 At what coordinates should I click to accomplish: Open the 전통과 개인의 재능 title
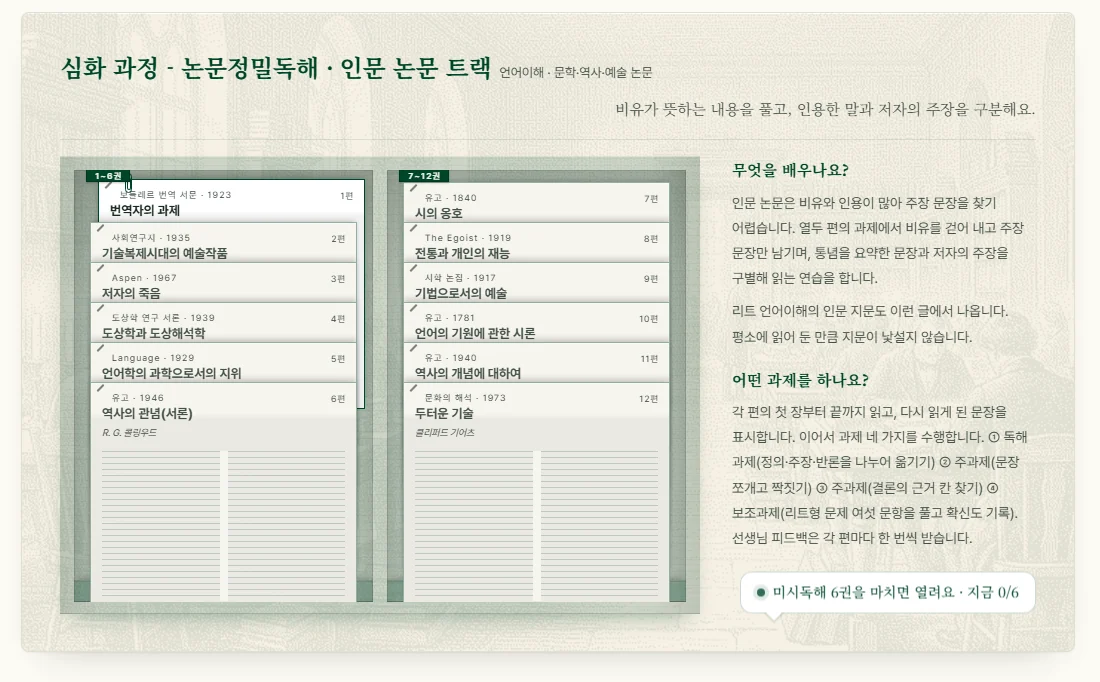click(x=462, y=253)
